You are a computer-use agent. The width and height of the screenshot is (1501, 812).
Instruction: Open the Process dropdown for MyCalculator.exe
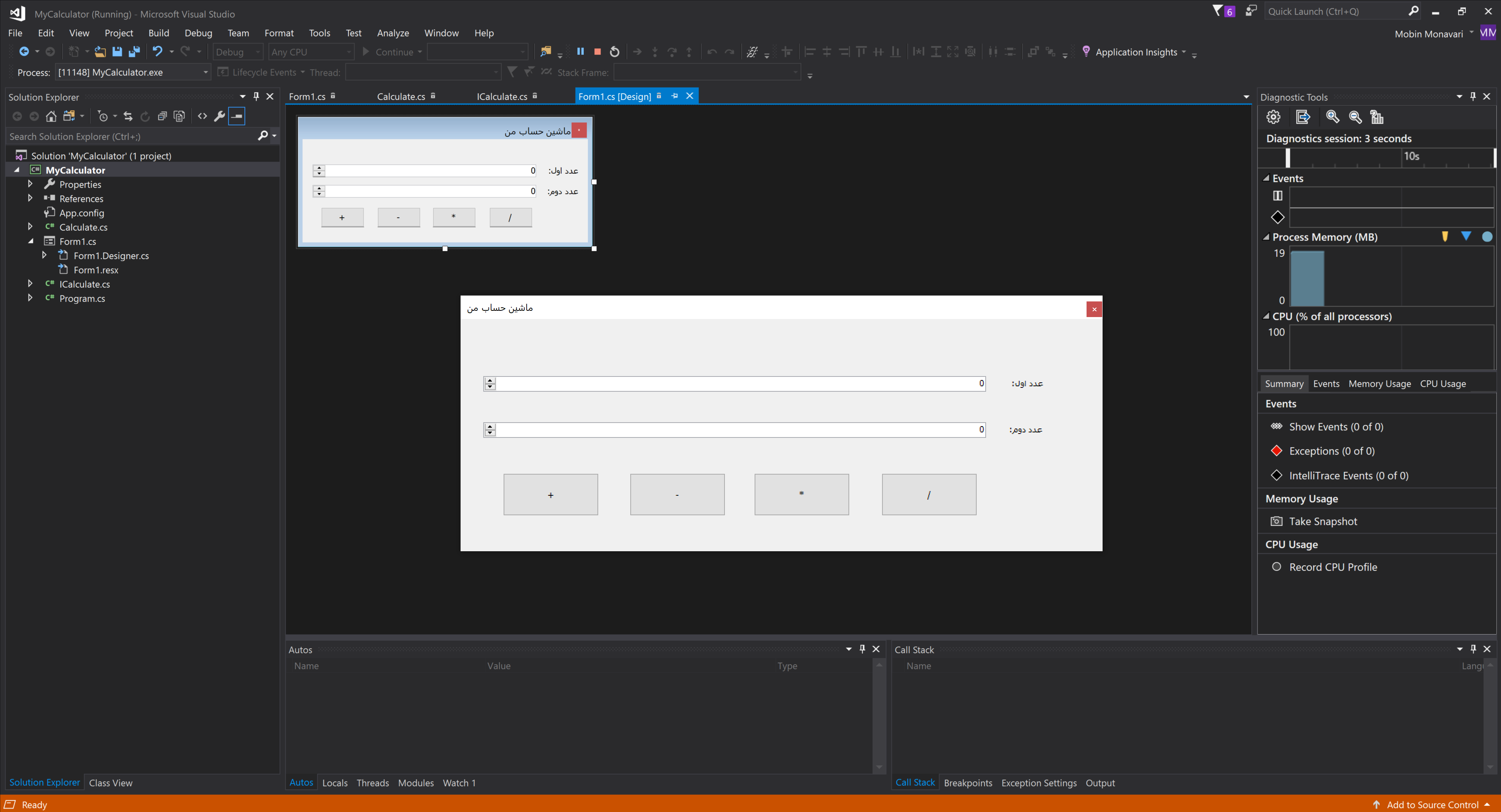click(205, 72)
